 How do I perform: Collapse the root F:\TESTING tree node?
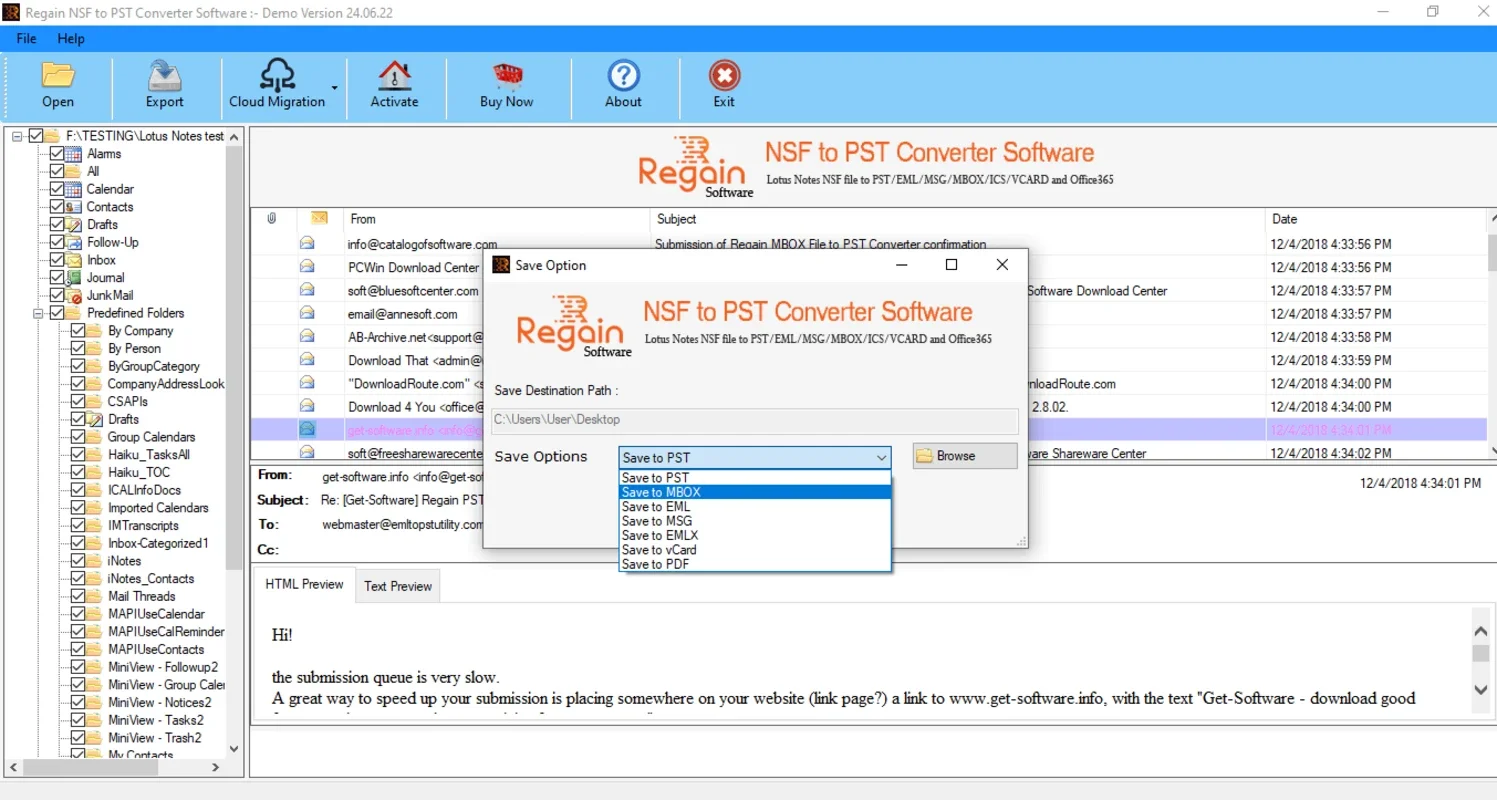18,136
